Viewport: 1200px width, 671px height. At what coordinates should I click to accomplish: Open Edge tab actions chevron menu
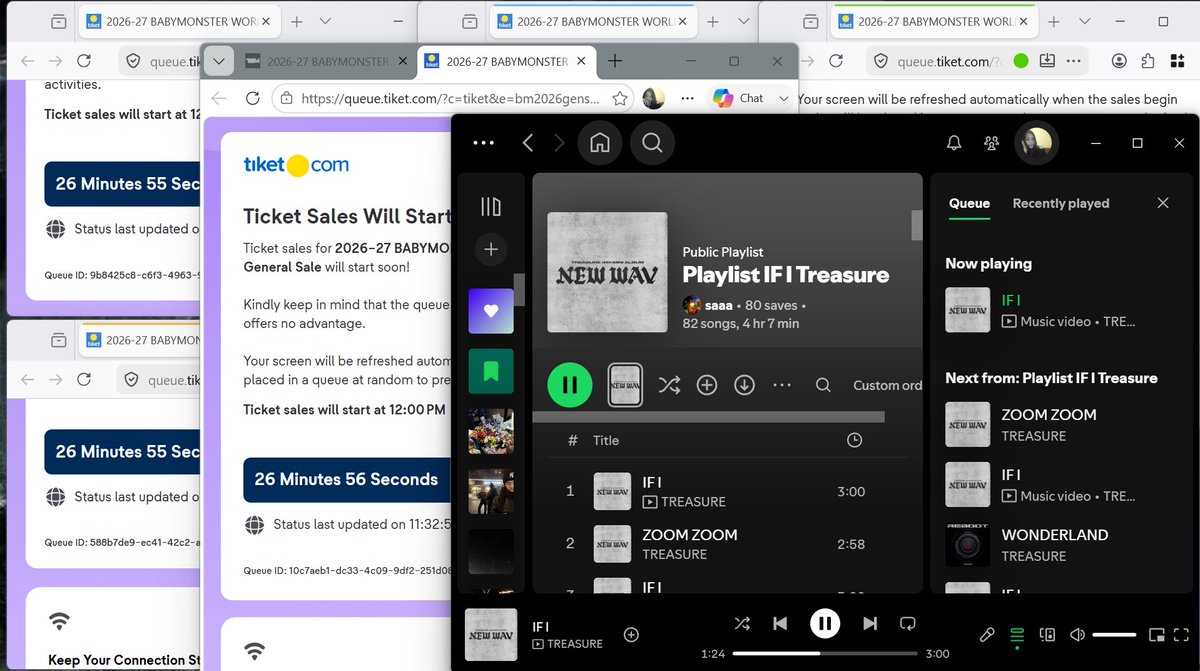click(219, 61)
